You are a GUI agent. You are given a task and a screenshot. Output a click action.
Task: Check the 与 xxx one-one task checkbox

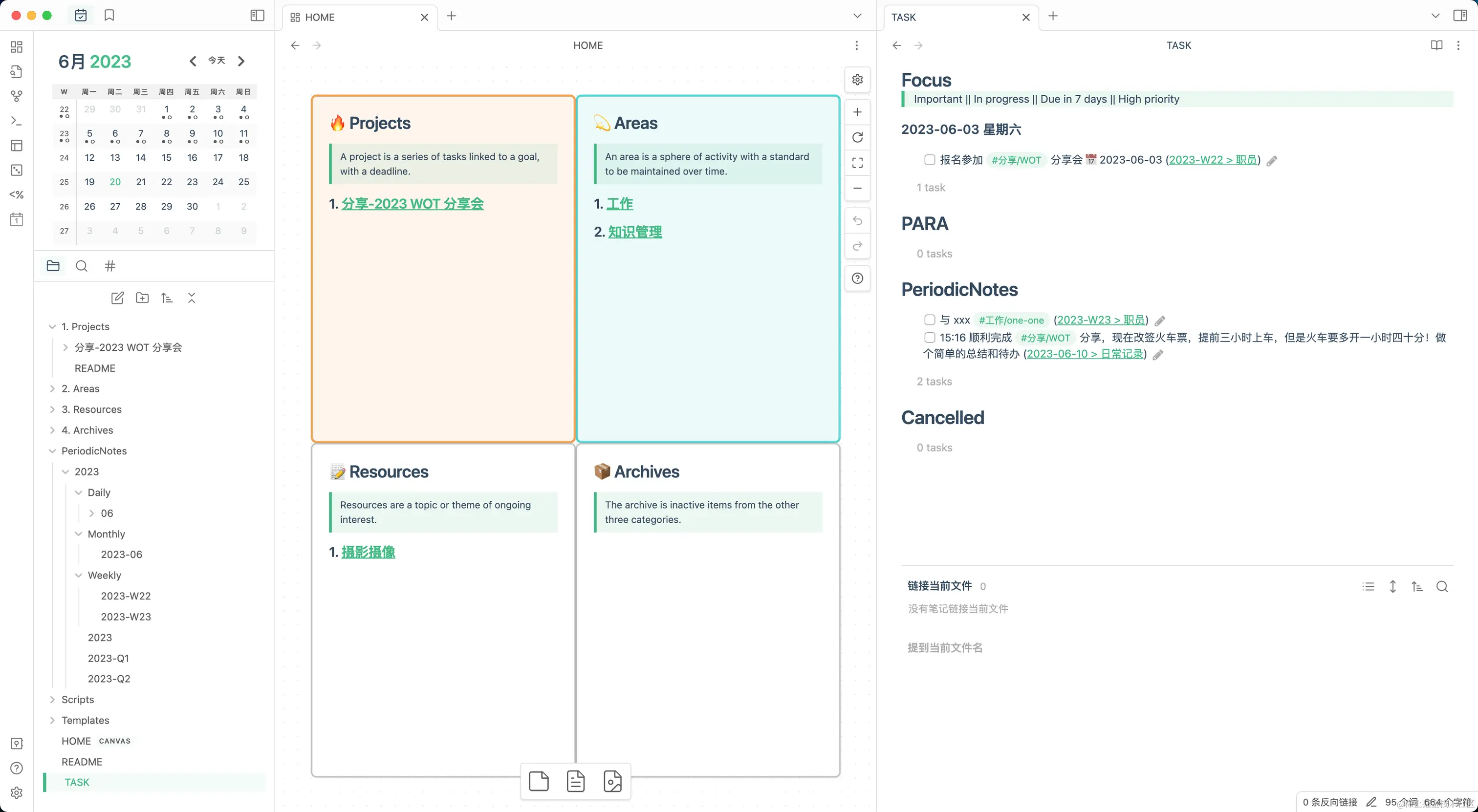[x=930, y=320]
